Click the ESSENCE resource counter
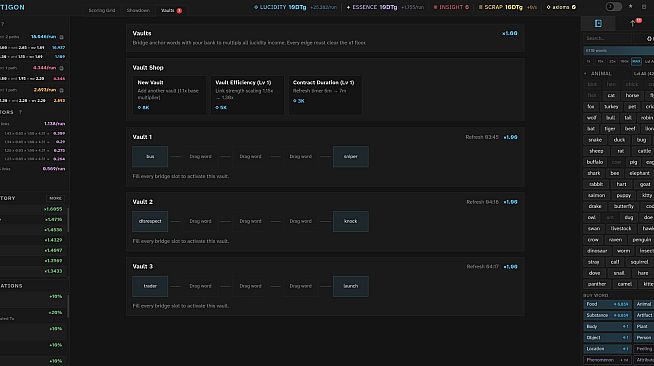Viewport: 654px width, 366px height. (x=385, y=7)
